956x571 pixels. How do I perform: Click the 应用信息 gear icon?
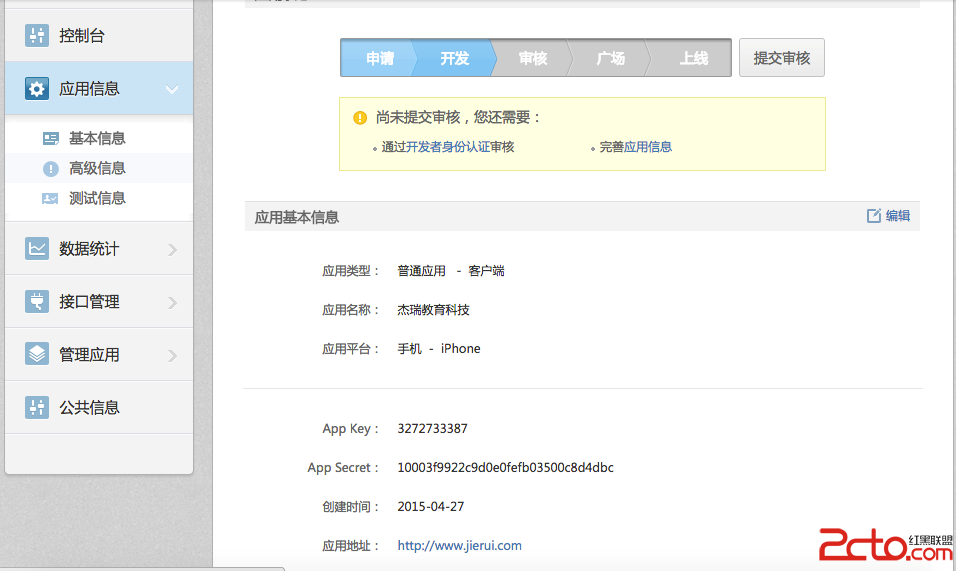pos(37,89)
